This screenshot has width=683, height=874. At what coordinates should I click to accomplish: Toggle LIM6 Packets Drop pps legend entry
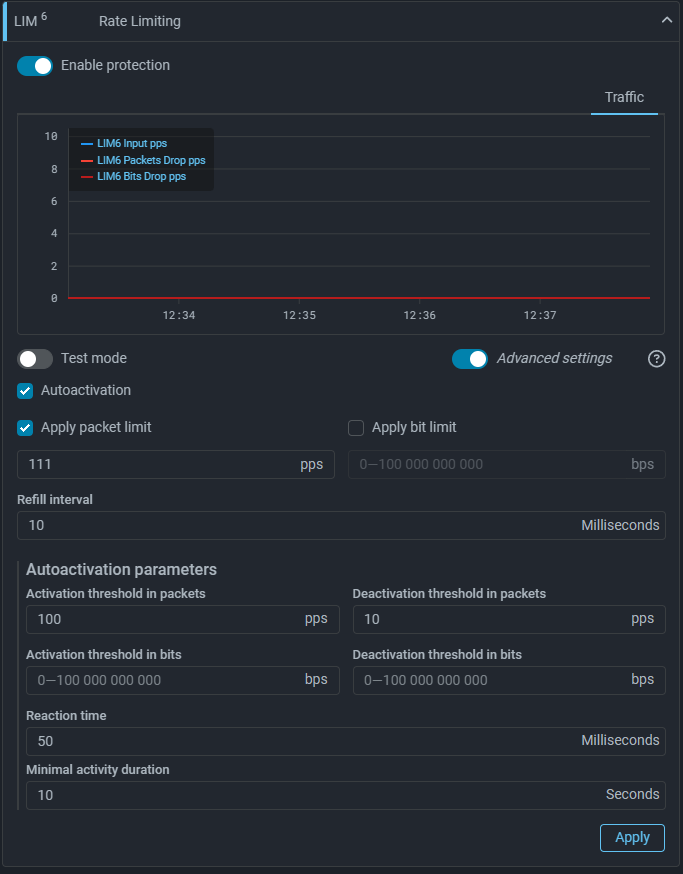click(x=150, y=160)
